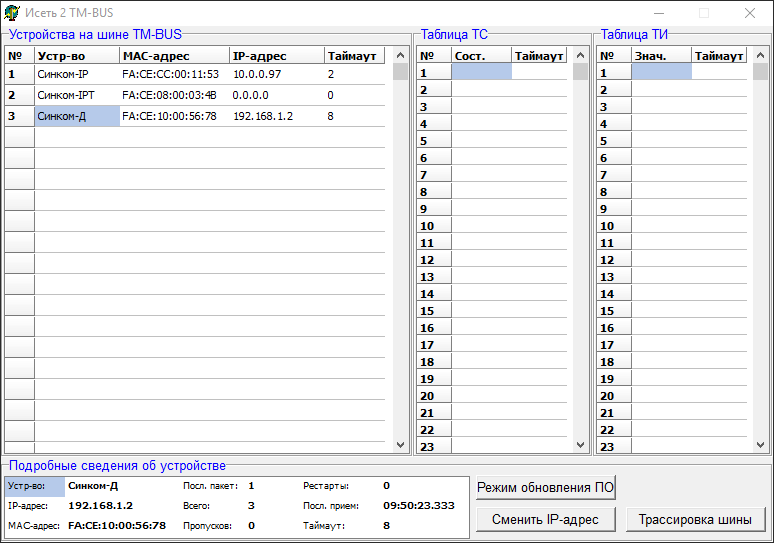Open Трассировка шины
Screen dimensions: 774x543
point(695,519)
